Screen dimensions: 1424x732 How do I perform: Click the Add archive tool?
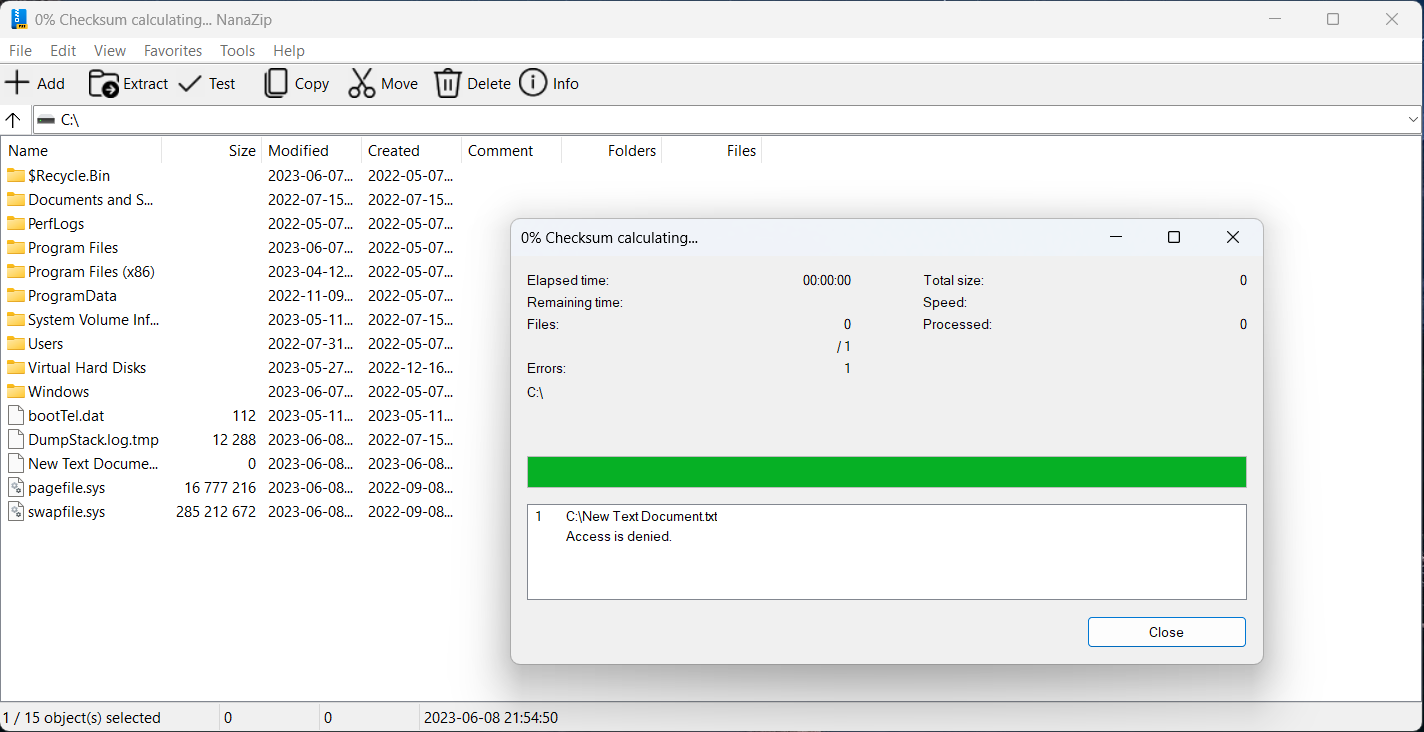[35, 83]
